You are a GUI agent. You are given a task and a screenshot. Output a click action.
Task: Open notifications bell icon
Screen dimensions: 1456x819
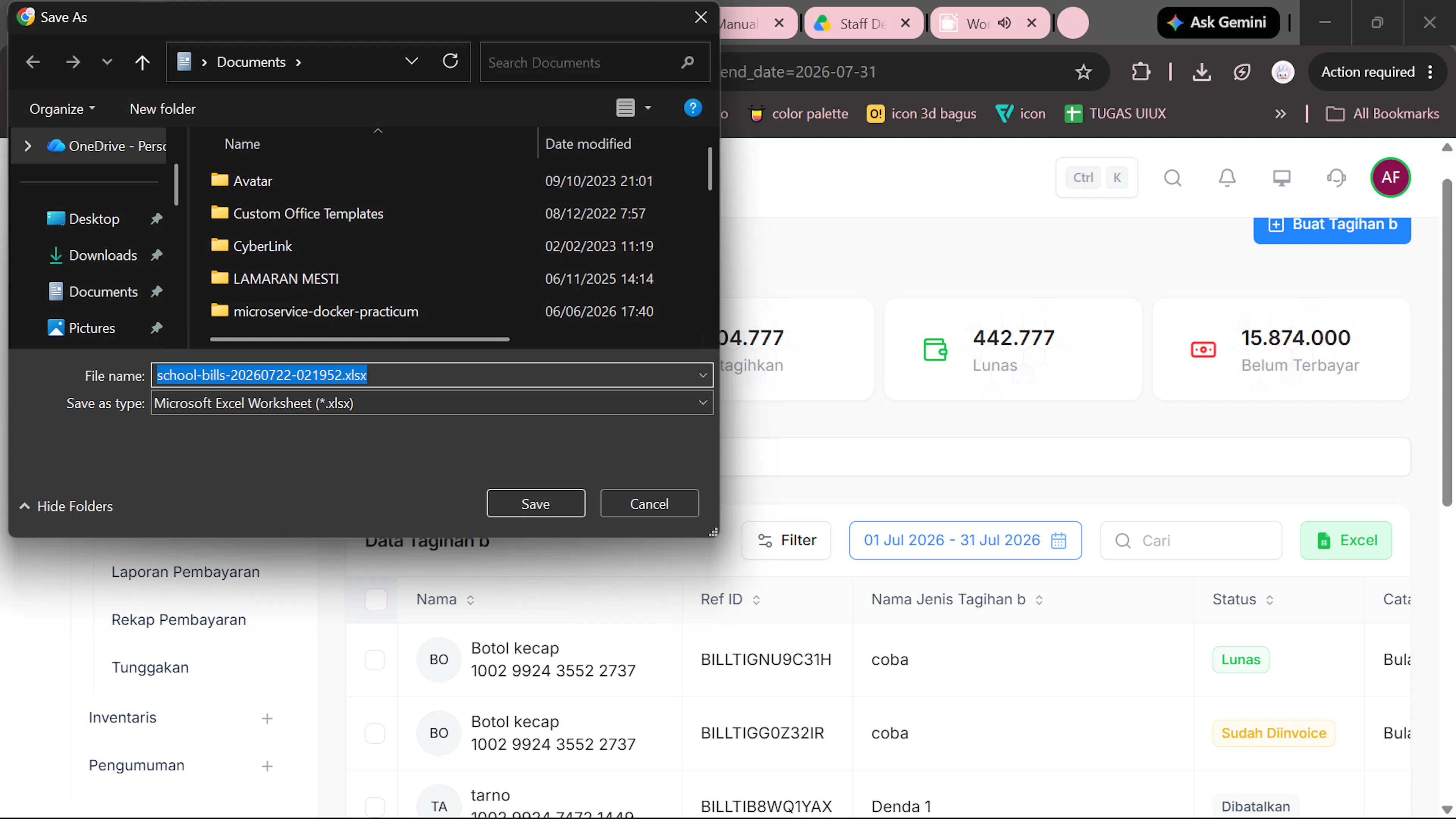point(1227,177)
